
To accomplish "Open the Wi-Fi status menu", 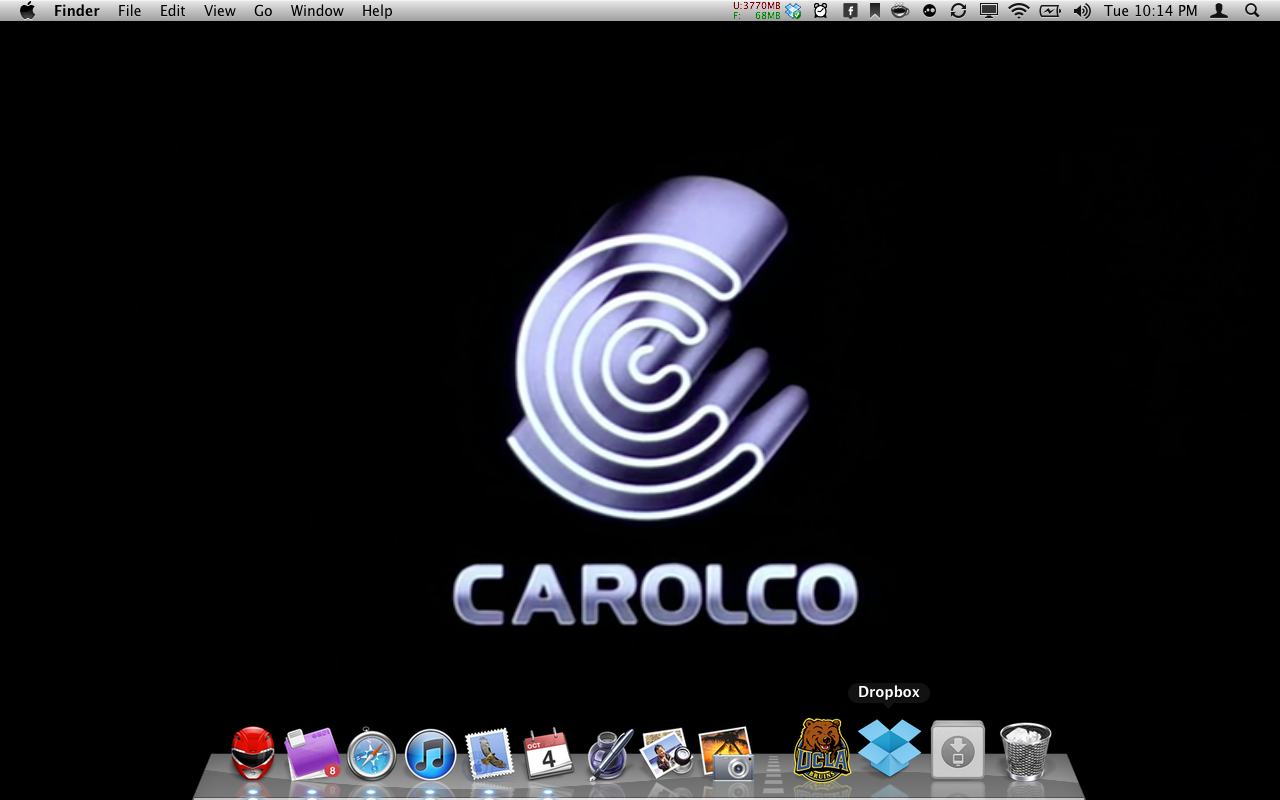I will (1019, 11).
